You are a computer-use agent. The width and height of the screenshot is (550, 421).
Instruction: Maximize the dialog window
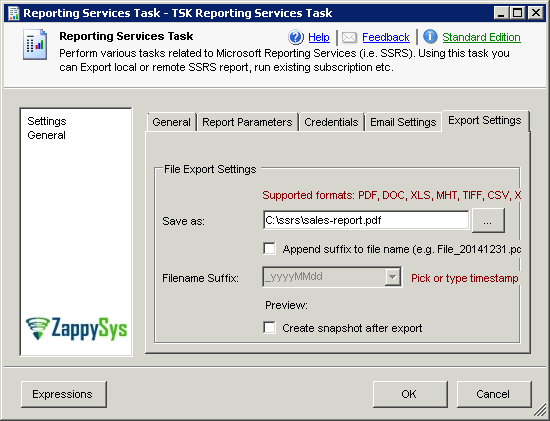(518, 13)
